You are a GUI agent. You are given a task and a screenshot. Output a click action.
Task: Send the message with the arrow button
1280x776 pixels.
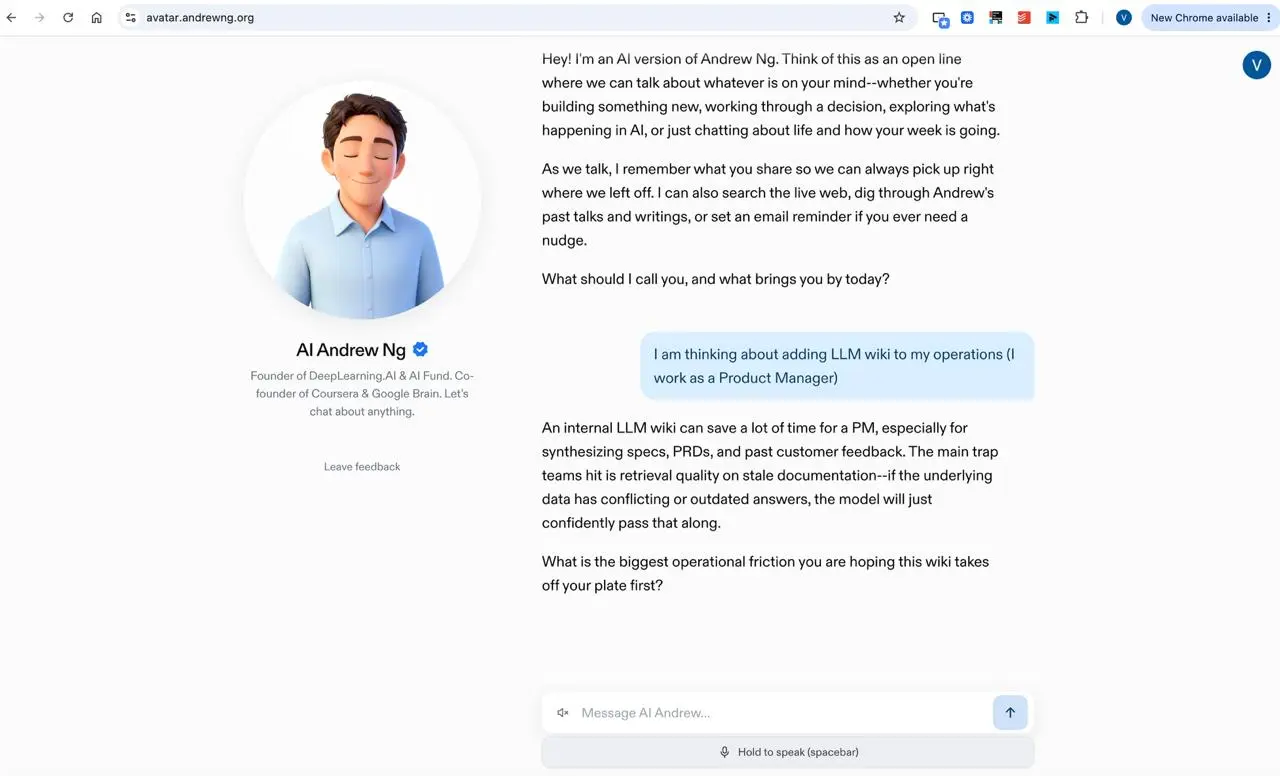point(1010,713)
